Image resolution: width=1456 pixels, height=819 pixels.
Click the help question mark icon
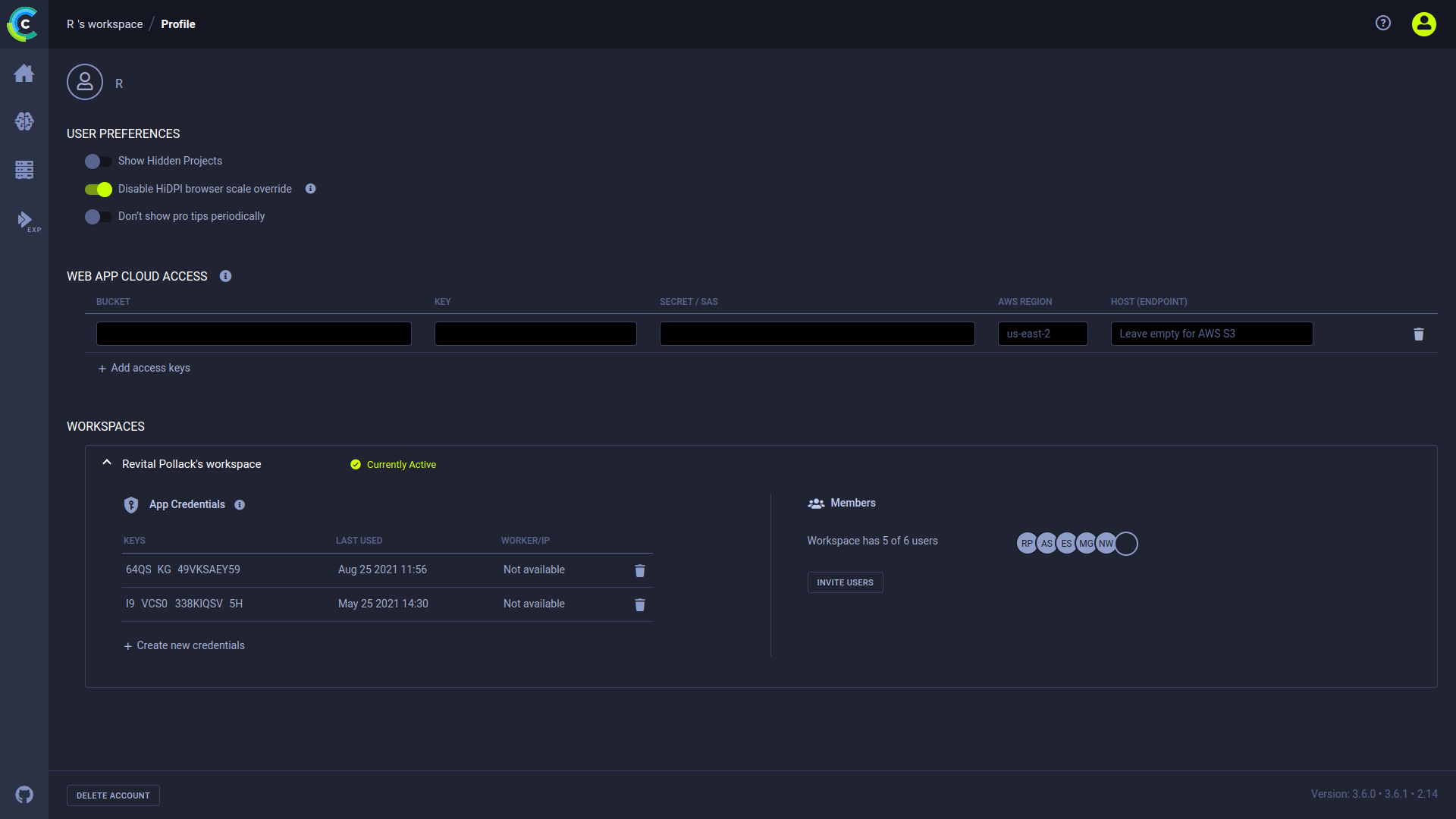[x=1383, y=24]
